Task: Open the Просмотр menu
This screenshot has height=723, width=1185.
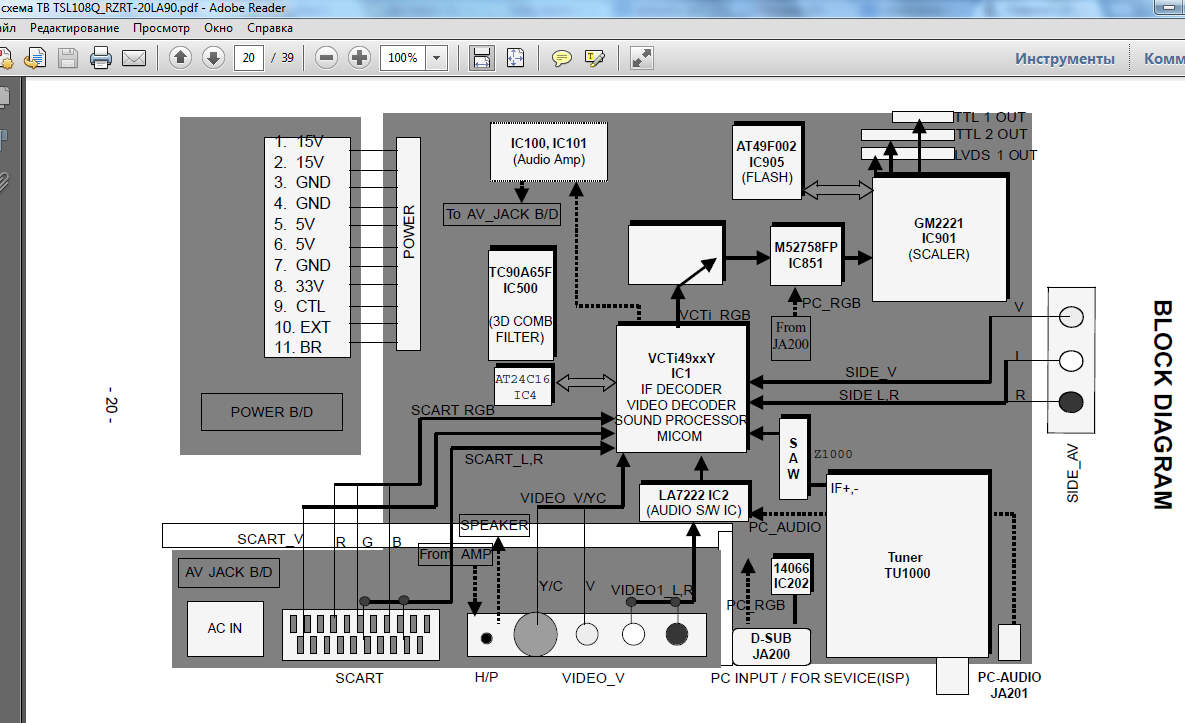Action: 161,28
